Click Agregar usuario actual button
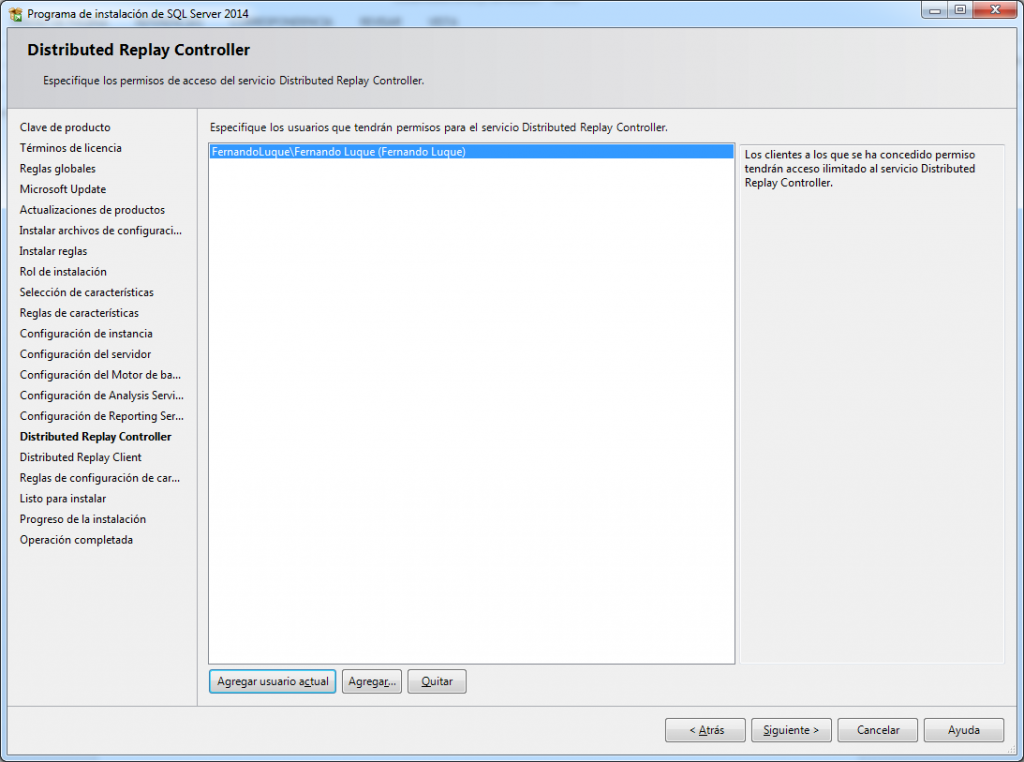 [272, 681]
